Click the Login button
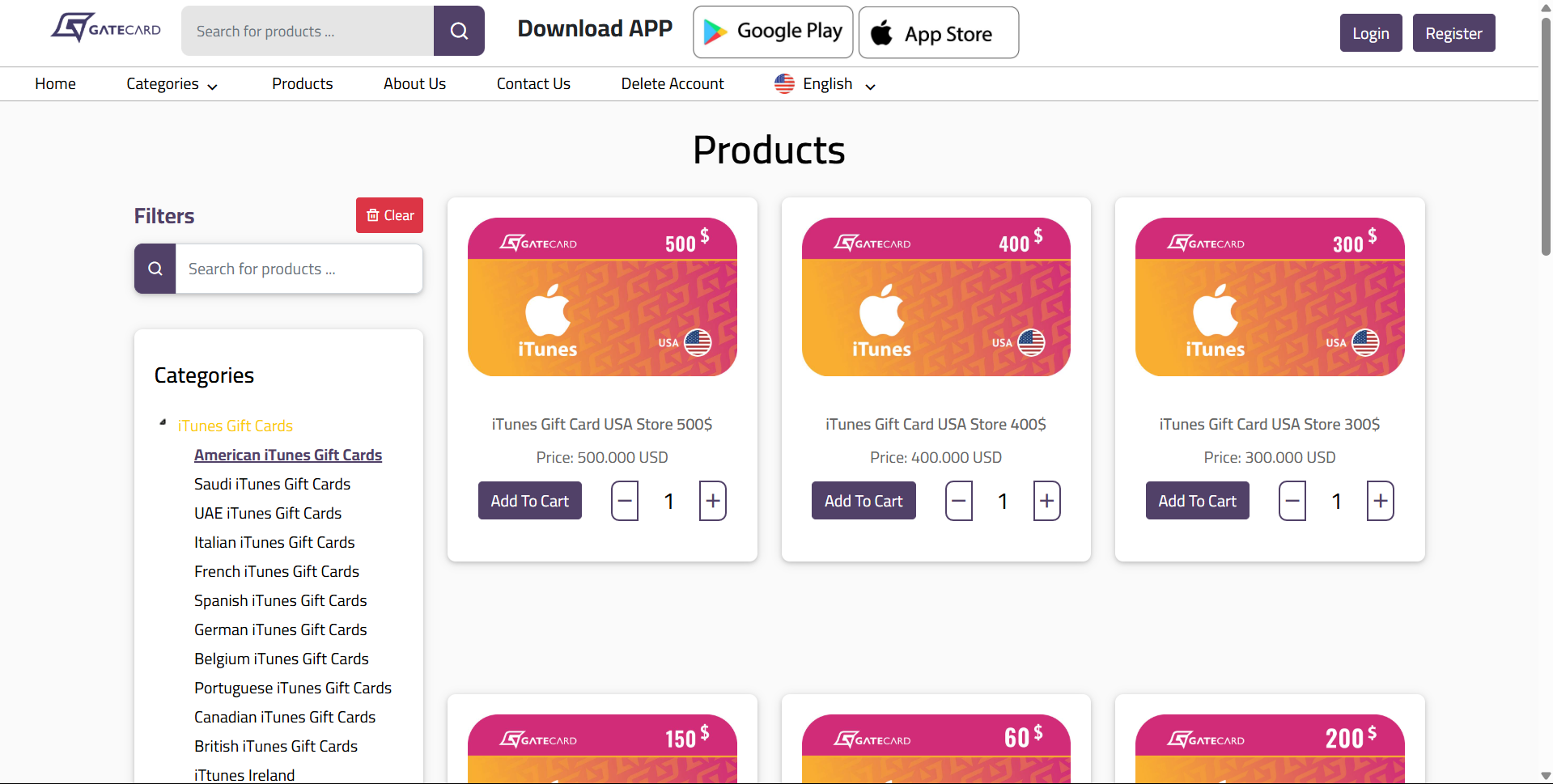This screenshot has width=1553, height=784. point(1371,33)
